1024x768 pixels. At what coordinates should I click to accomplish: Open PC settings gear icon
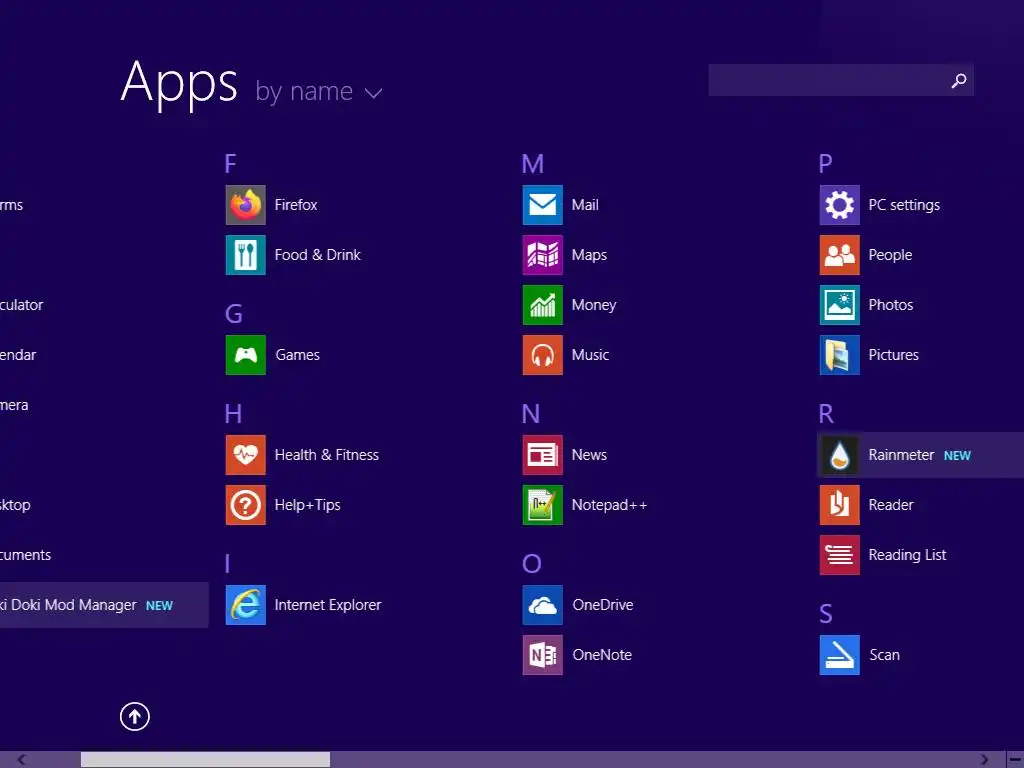coord(840,205)
